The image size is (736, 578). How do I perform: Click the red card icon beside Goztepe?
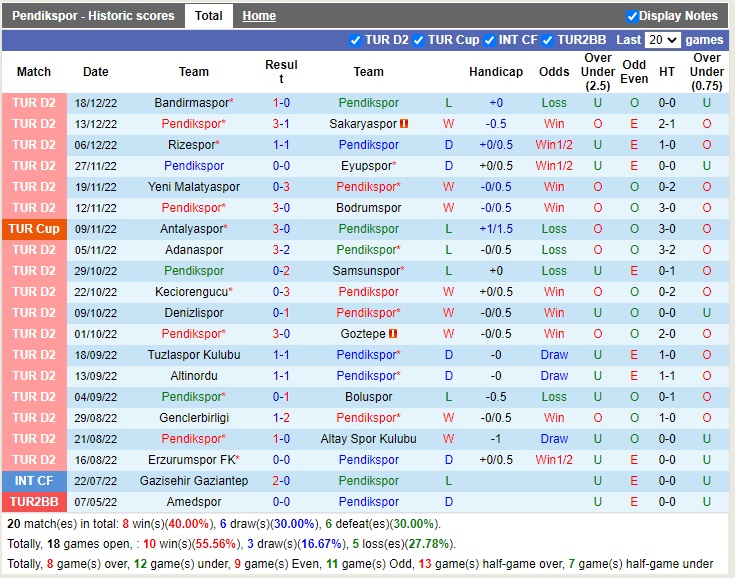click(x=393, y=334)
